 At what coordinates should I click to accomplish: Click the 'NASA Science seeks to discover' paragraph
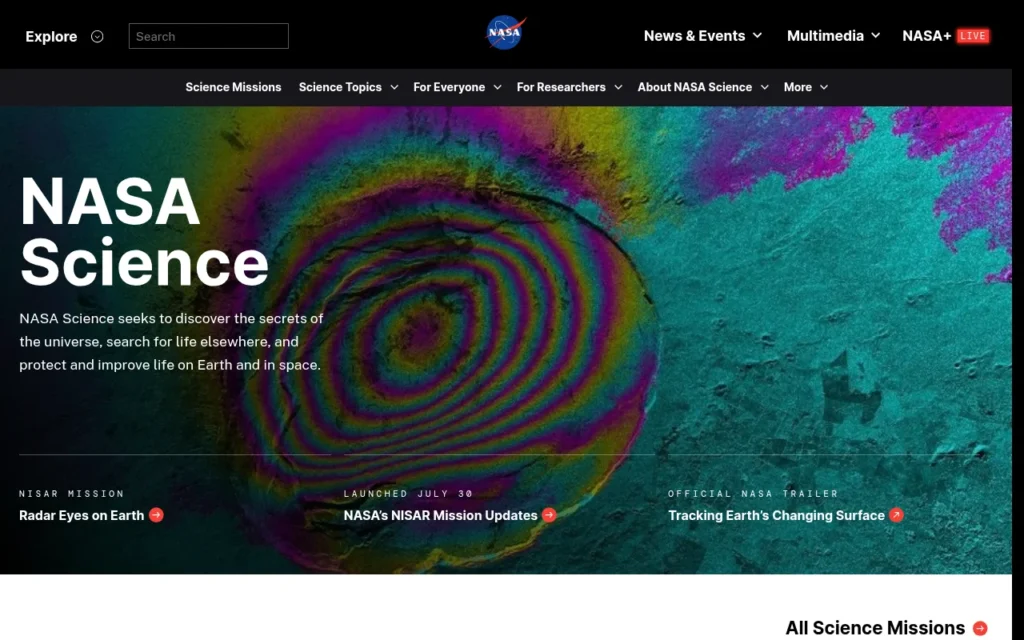[171, 342]
